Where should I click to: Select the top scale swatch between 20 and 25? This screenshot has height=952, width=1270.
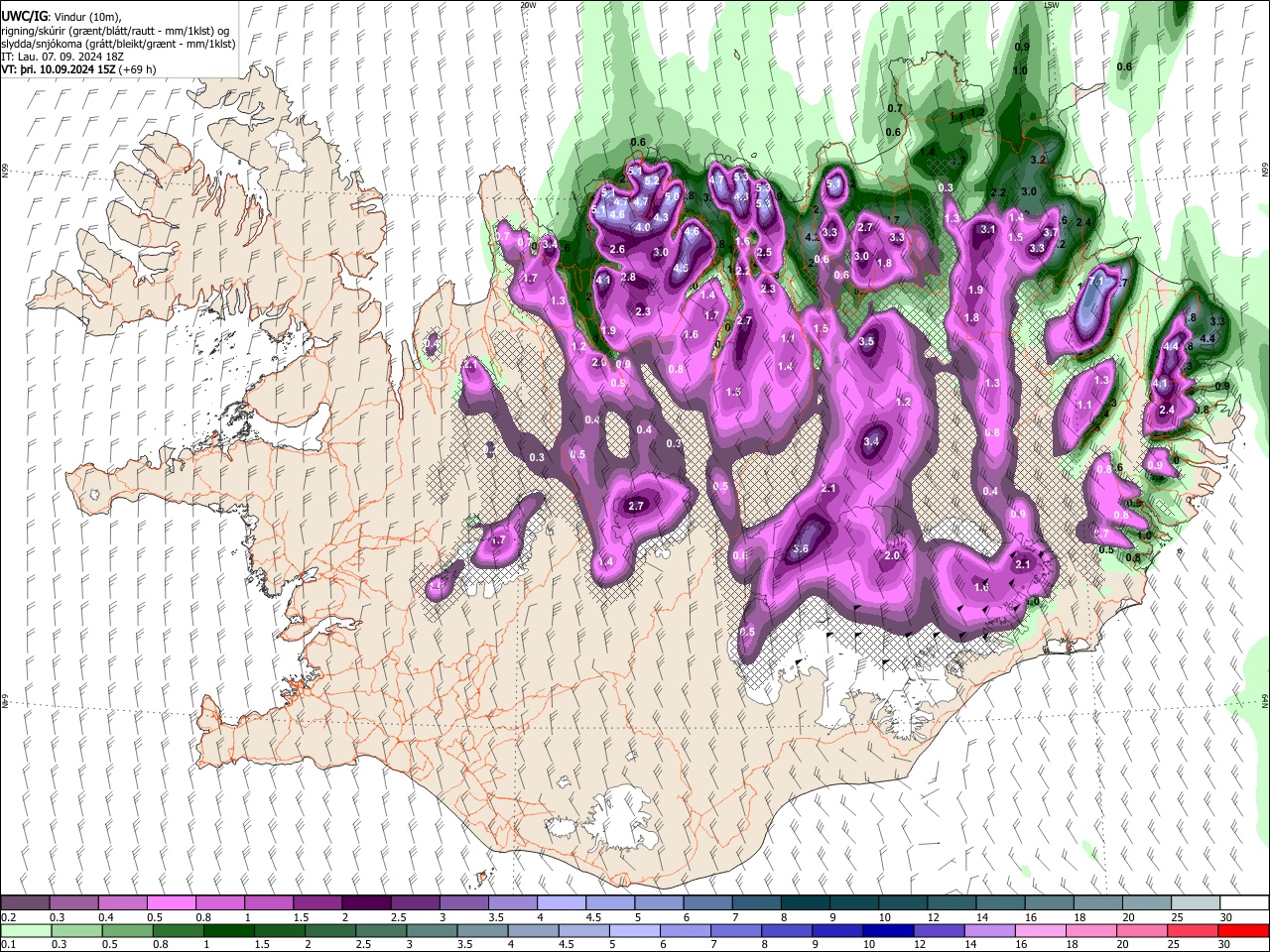click(1147, 903)
